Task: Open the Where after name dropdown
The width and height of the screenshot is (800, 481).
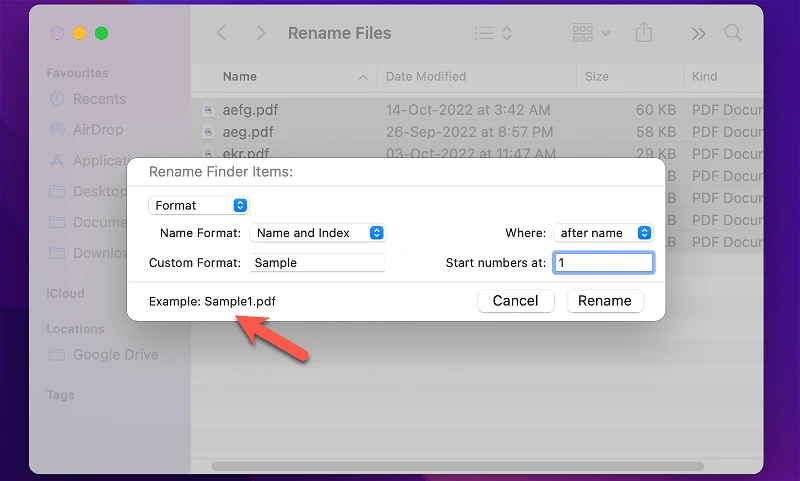Action: (x=604, y=233)
